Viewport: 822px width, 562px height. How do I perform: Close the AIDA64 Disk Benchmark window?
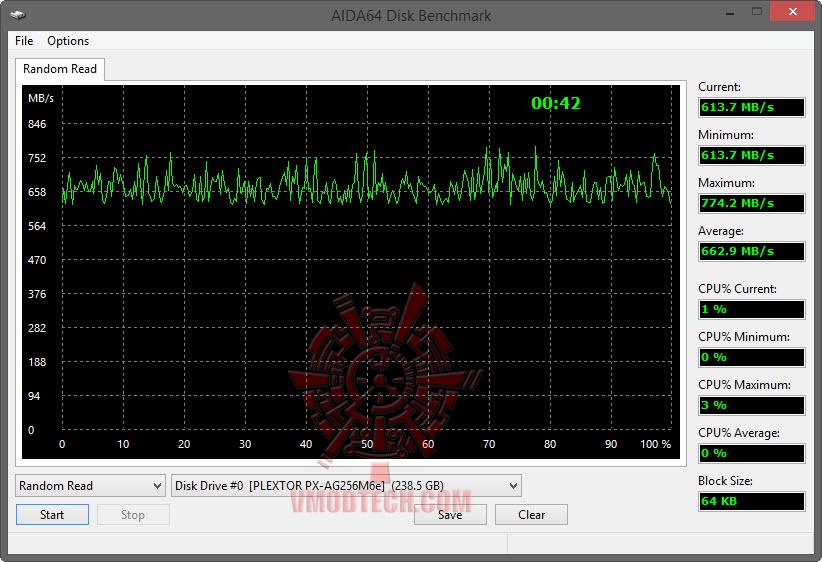click(793, 12)
